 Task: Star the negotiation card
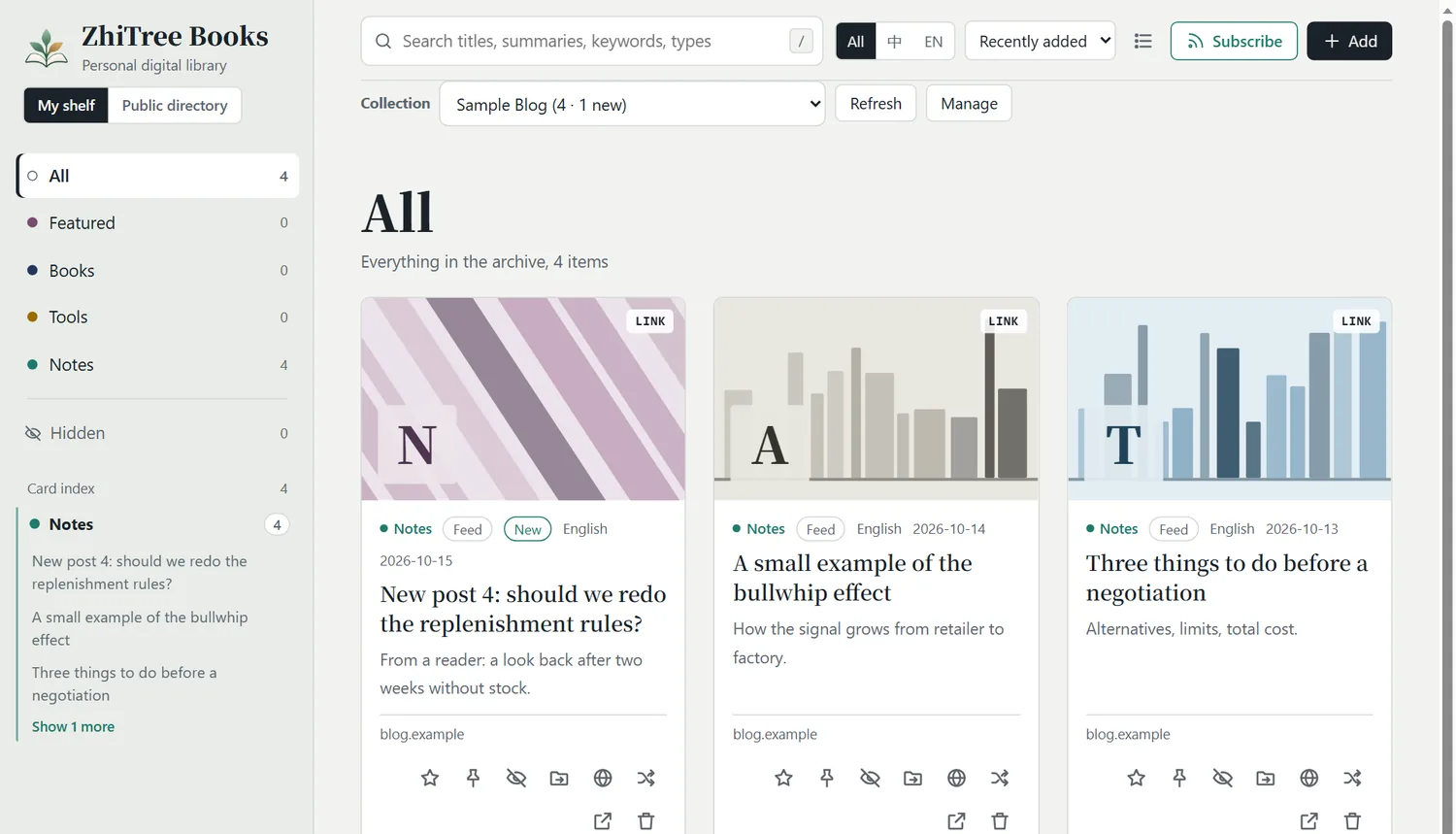1137,778
